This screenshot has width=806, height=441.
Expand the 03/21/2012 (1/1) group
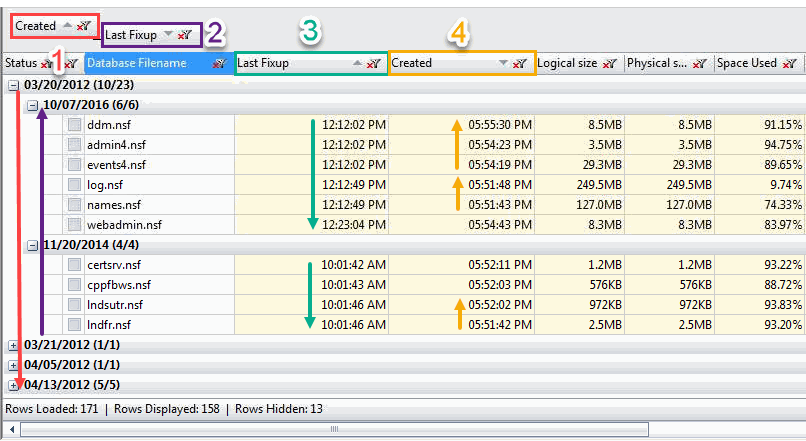click(13, 345)
